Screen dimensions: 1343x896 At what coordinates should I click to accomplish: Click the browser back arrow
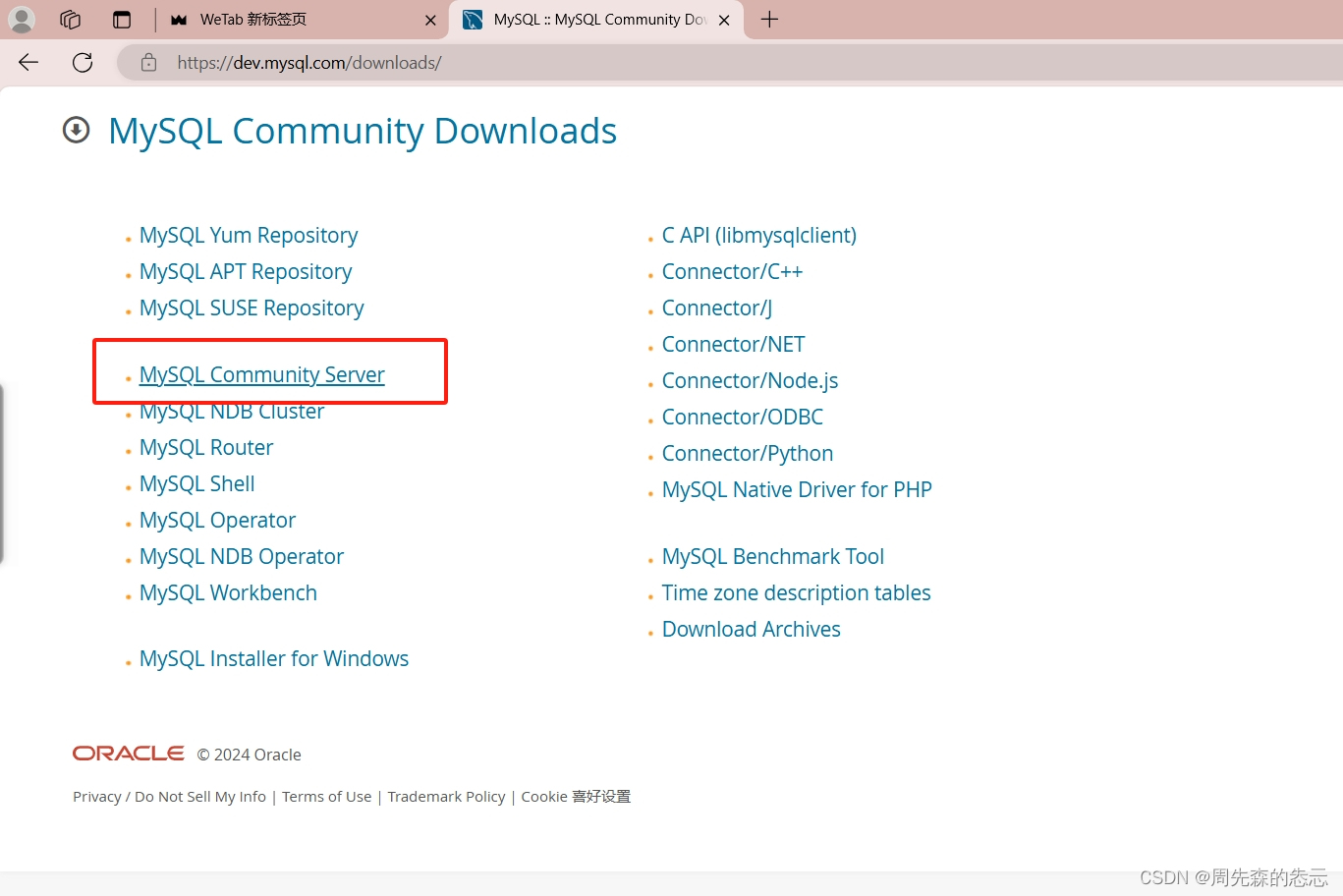point(28,63)
